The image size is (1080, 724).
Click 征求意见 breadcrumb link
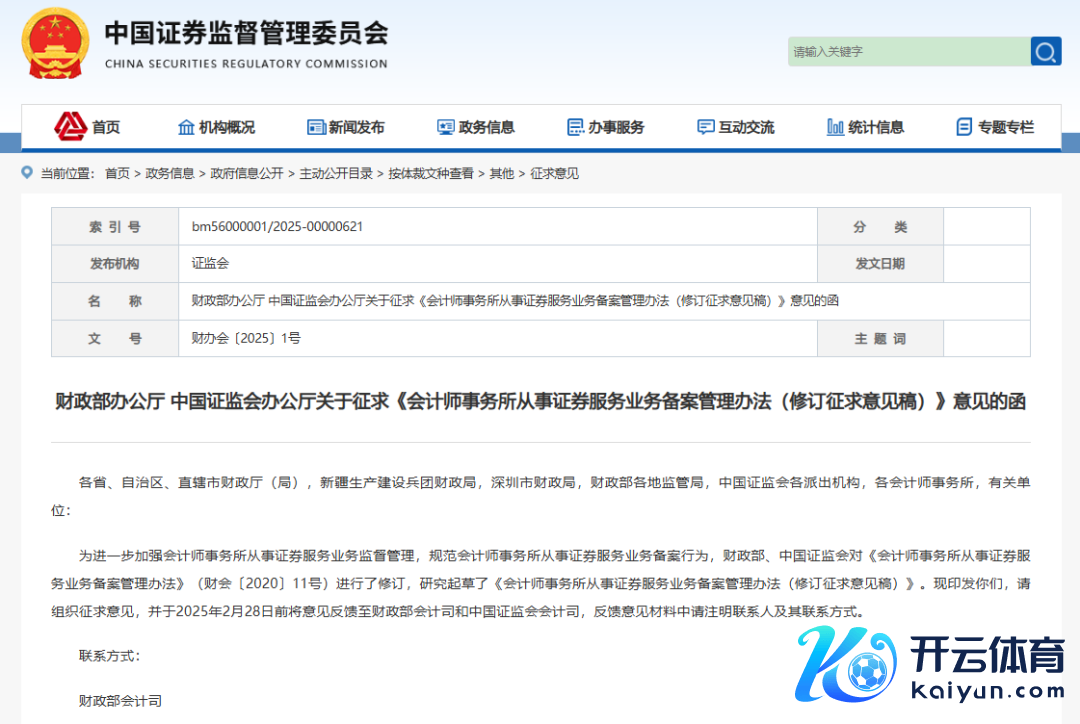click(x=554, y=173)
